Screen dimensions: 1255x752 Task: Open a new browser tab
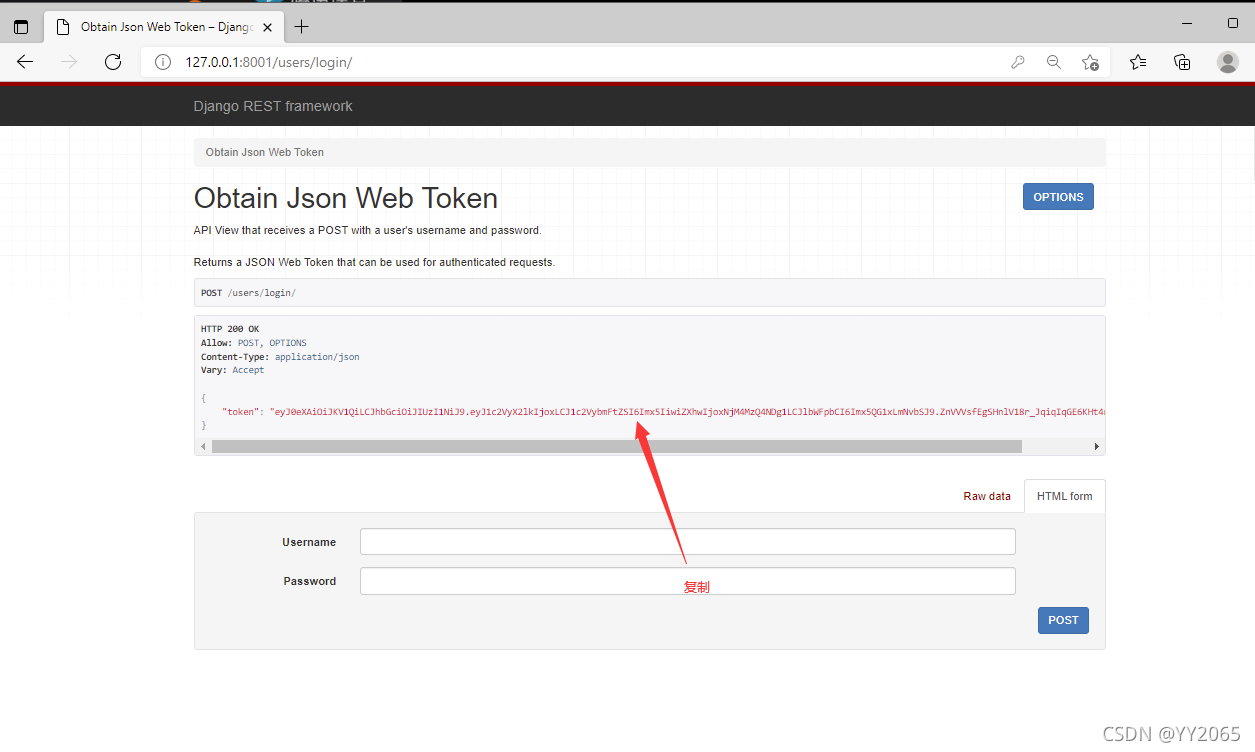click(x=302, y=27)
